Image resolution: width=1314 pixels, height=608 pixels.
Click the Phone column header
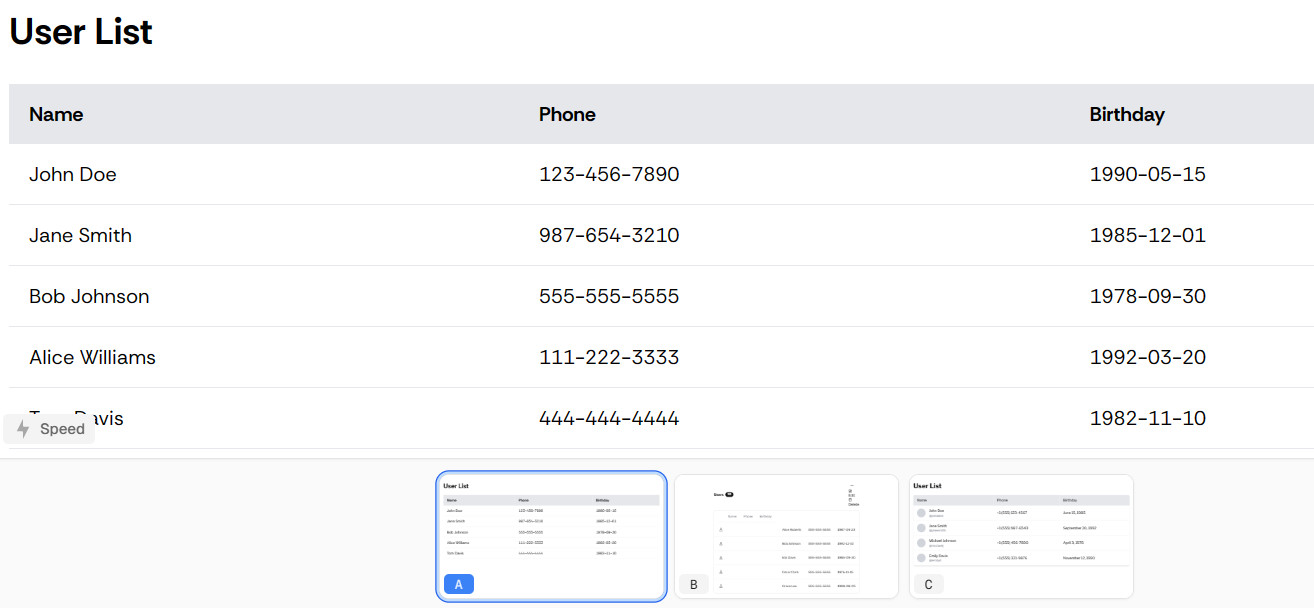[x=567, y=114]
